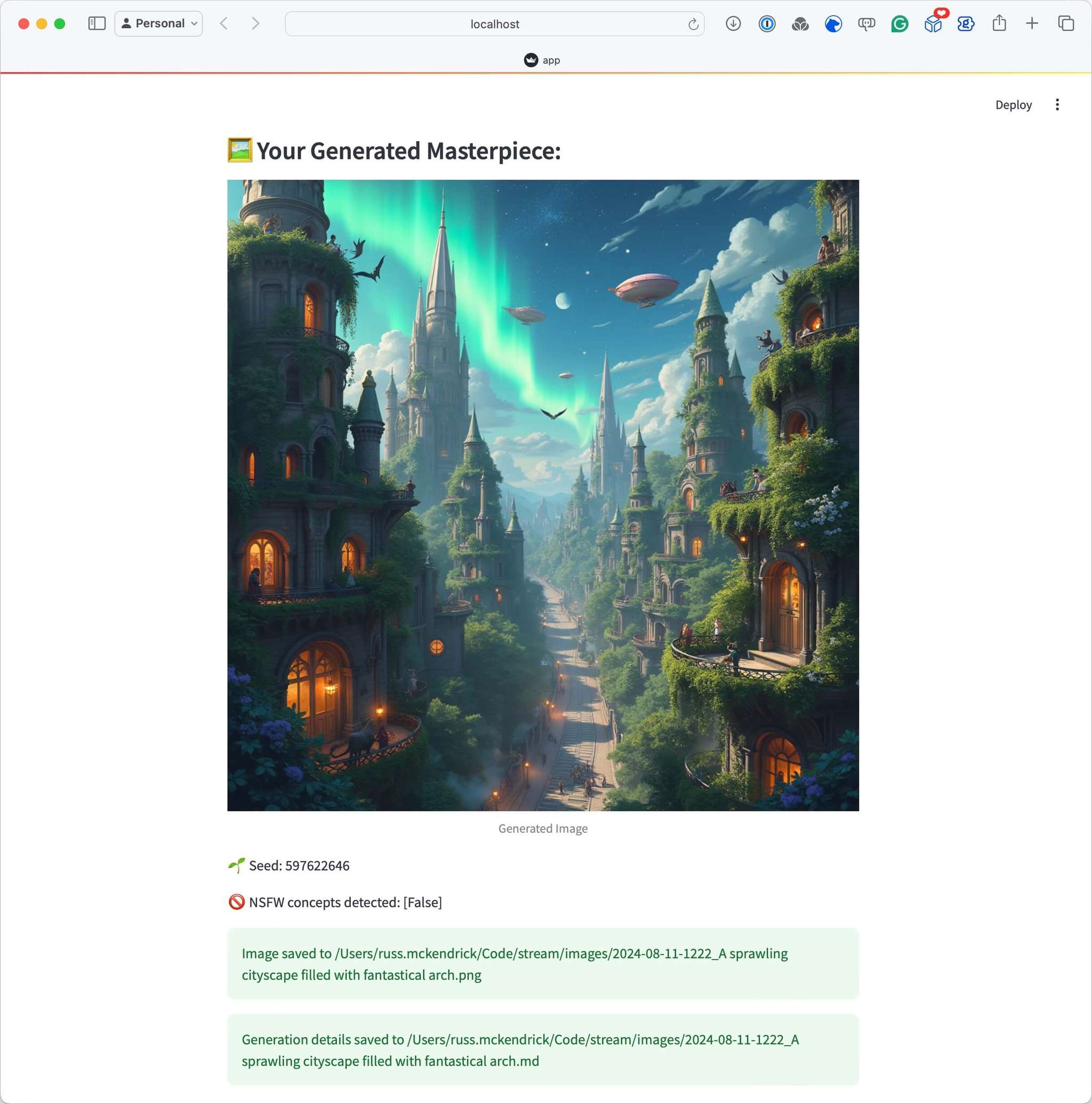Image resolution: width=1092 pixels, height=1104 pixels.
Task: Open the Safari downloads list
Action: click(x=733, y=23)
